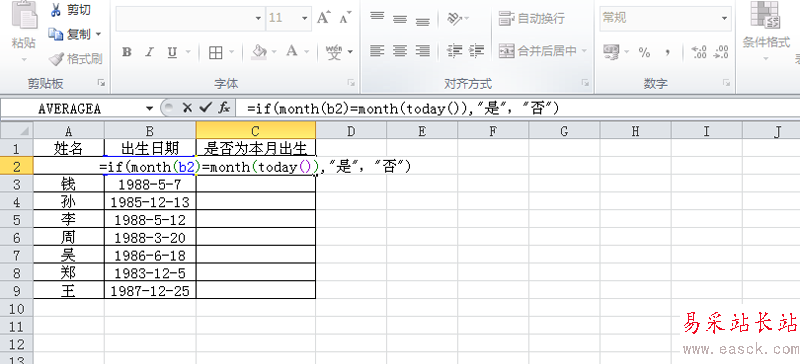Click the text orientation icon
This screenshot has width=800, height=364.
(x=454, y=18)
